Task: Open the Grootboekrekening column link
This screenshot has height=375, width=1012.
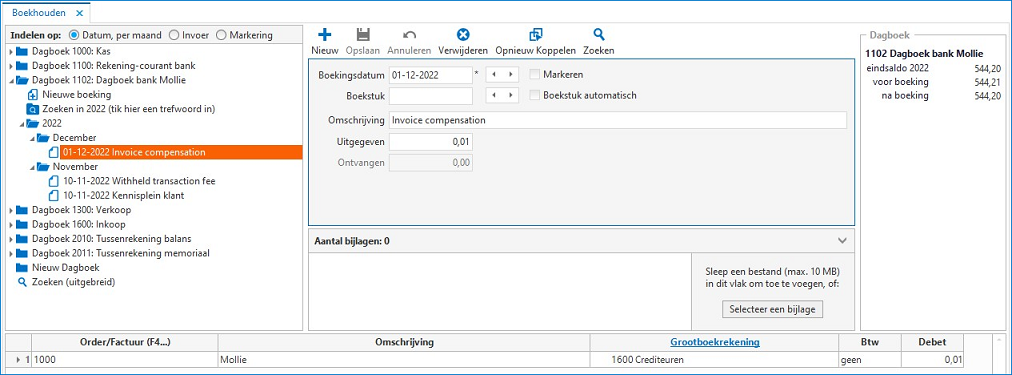Action: point(714,342)
